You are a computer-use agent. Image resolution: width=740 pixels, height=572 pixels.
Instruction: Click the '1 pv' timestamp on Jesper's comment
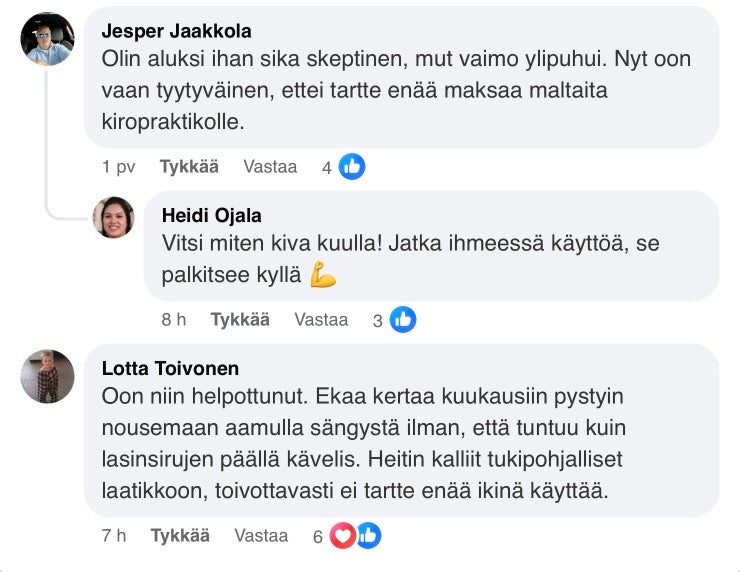[x=118, y=167]
